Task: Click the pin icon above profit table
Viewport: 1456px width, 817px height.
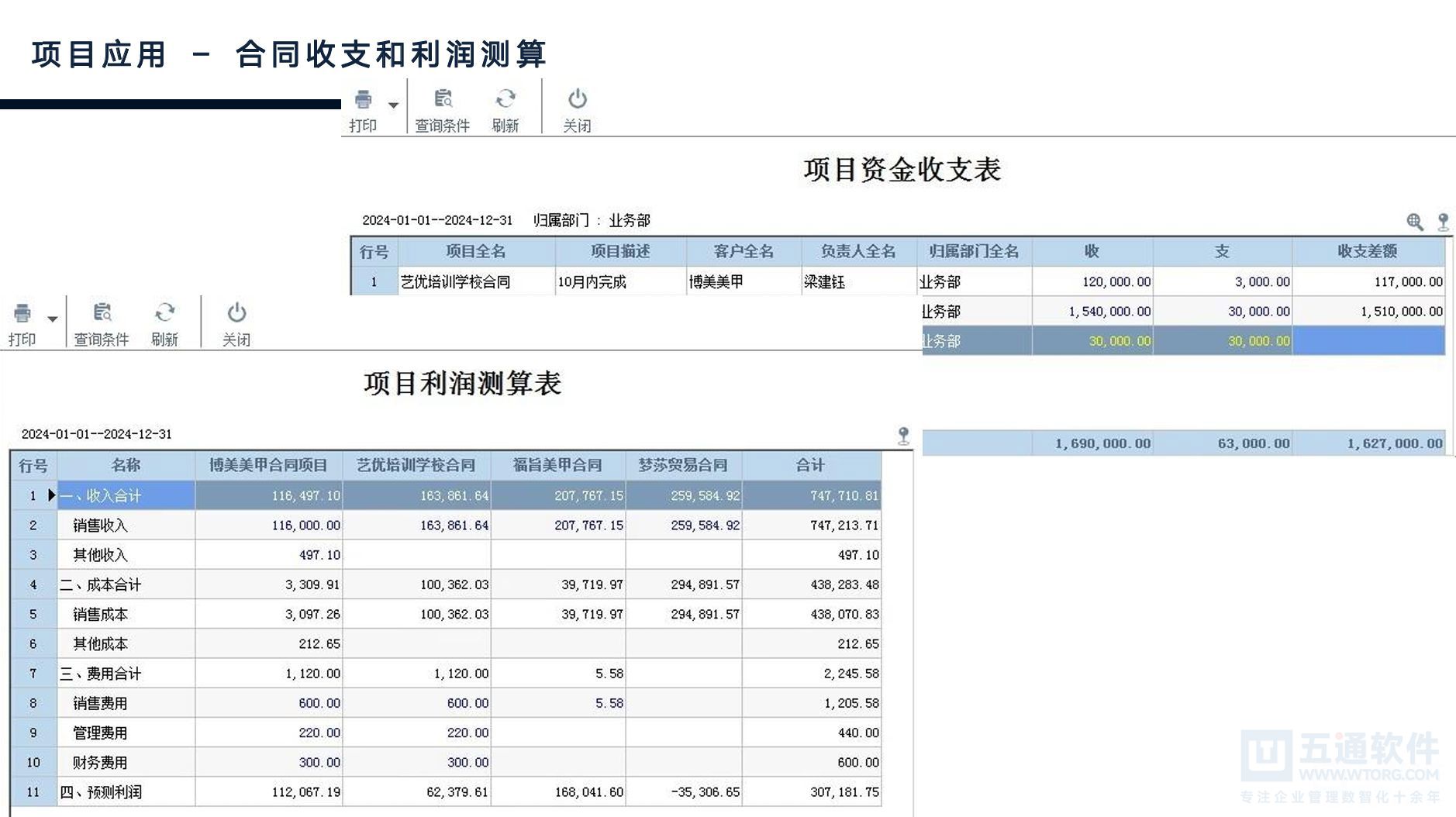Action: tap(903, 436)
